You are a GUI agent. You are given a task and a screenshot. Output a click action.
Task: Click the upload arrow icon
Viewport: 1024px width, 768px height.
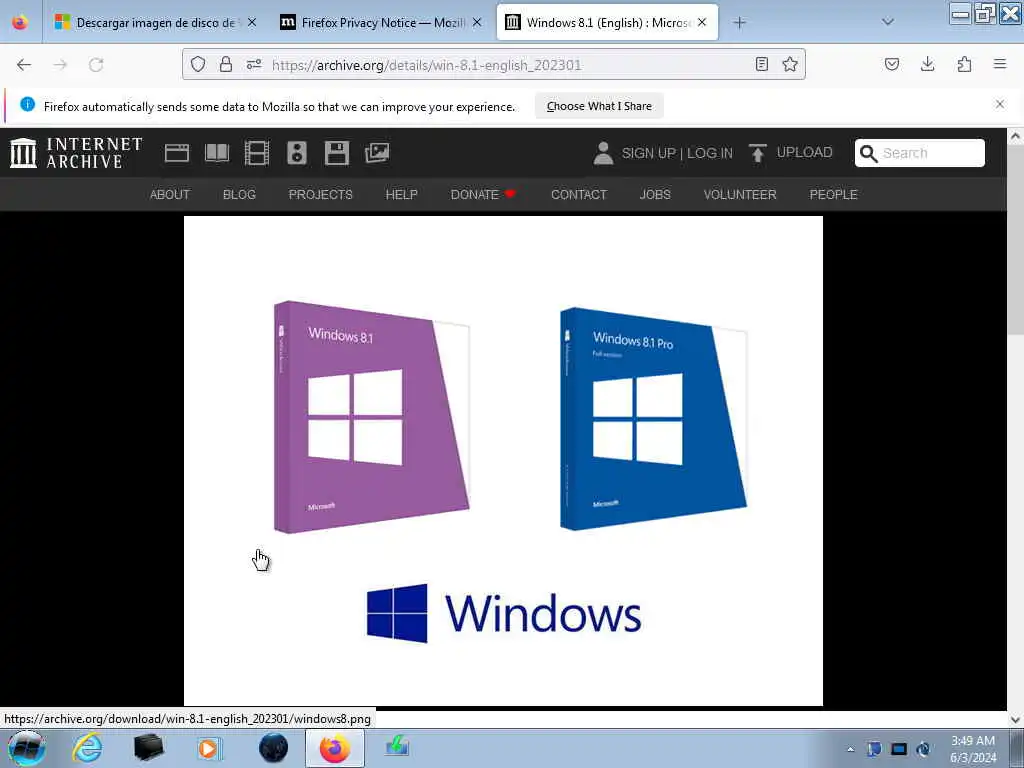point(758,153)
